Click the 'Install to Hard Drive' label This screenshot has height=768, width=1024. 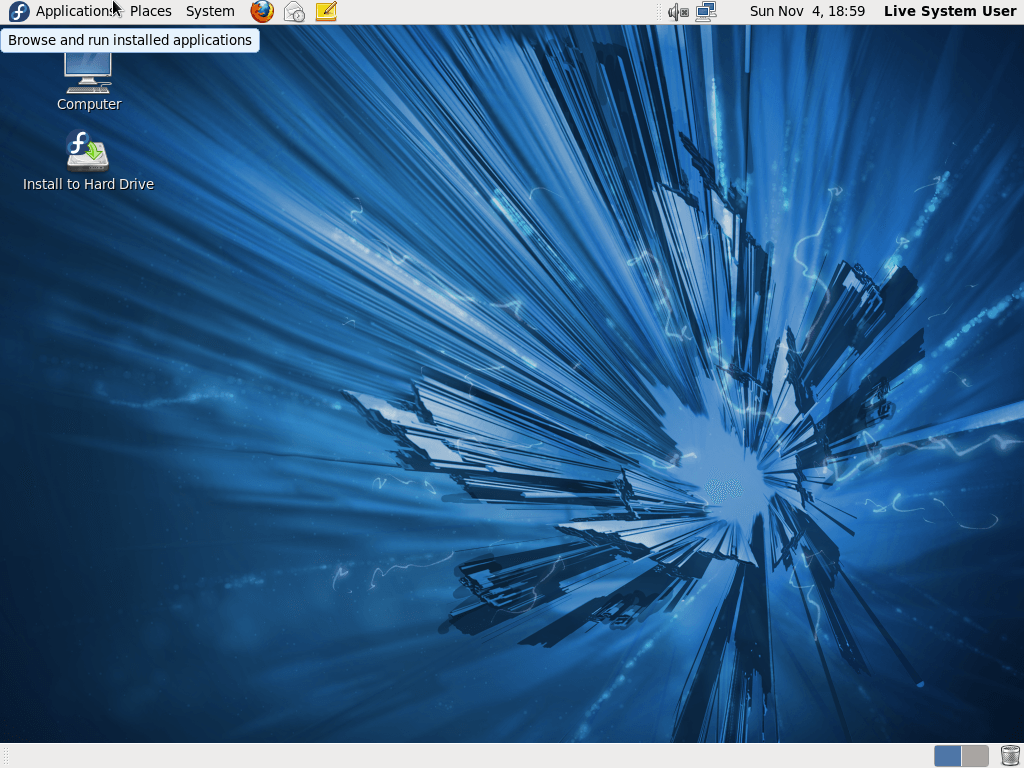88,184
